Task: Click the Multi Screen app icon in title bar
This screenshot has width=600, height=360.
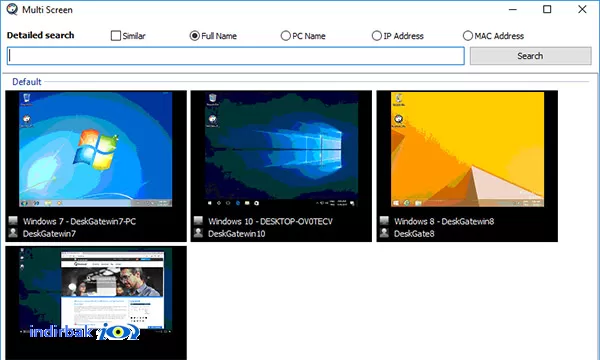Action: pyautogui.click(x=12, y=9)
